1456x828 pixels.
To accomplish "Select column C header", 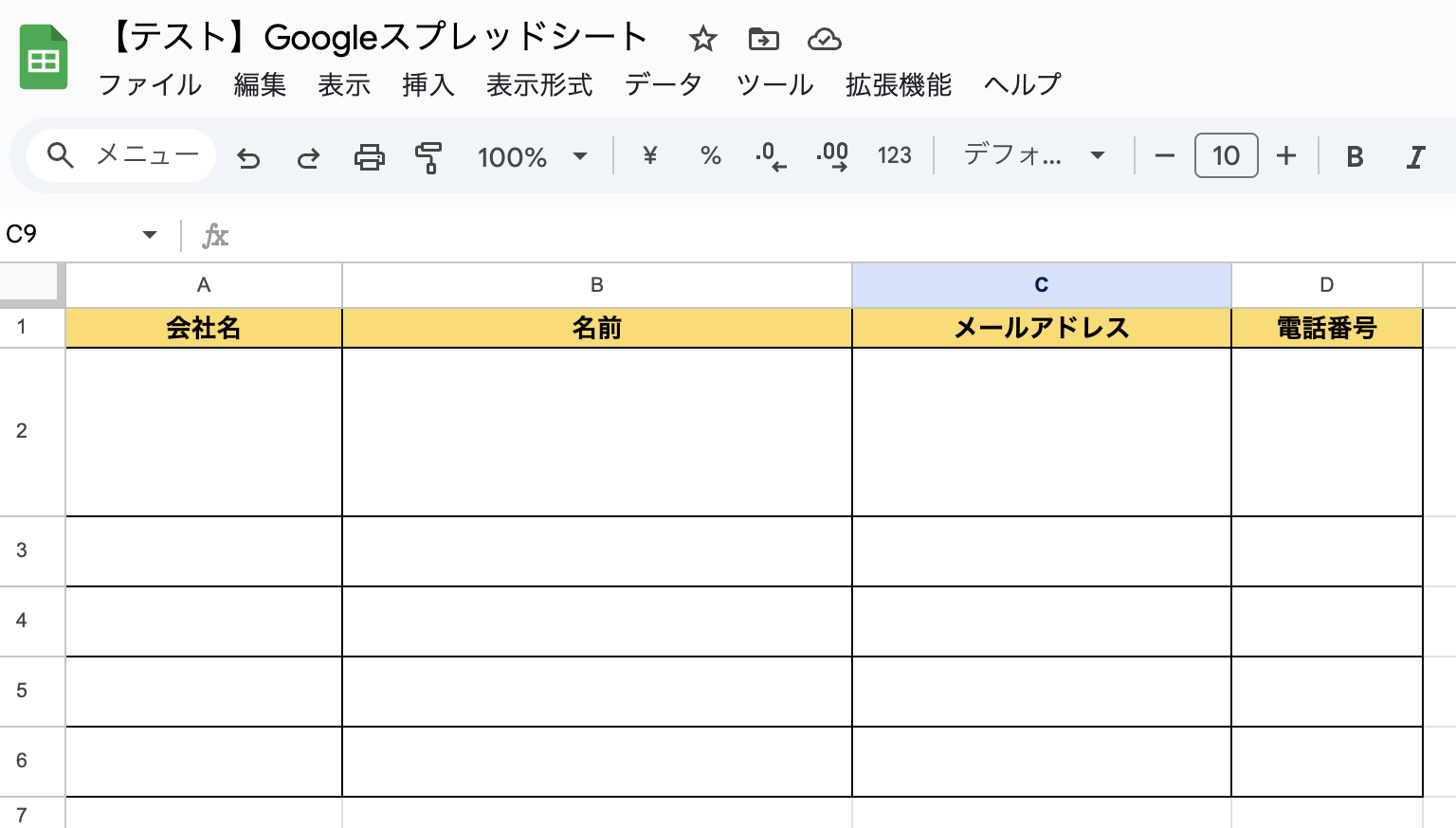I will (1042, 285).
